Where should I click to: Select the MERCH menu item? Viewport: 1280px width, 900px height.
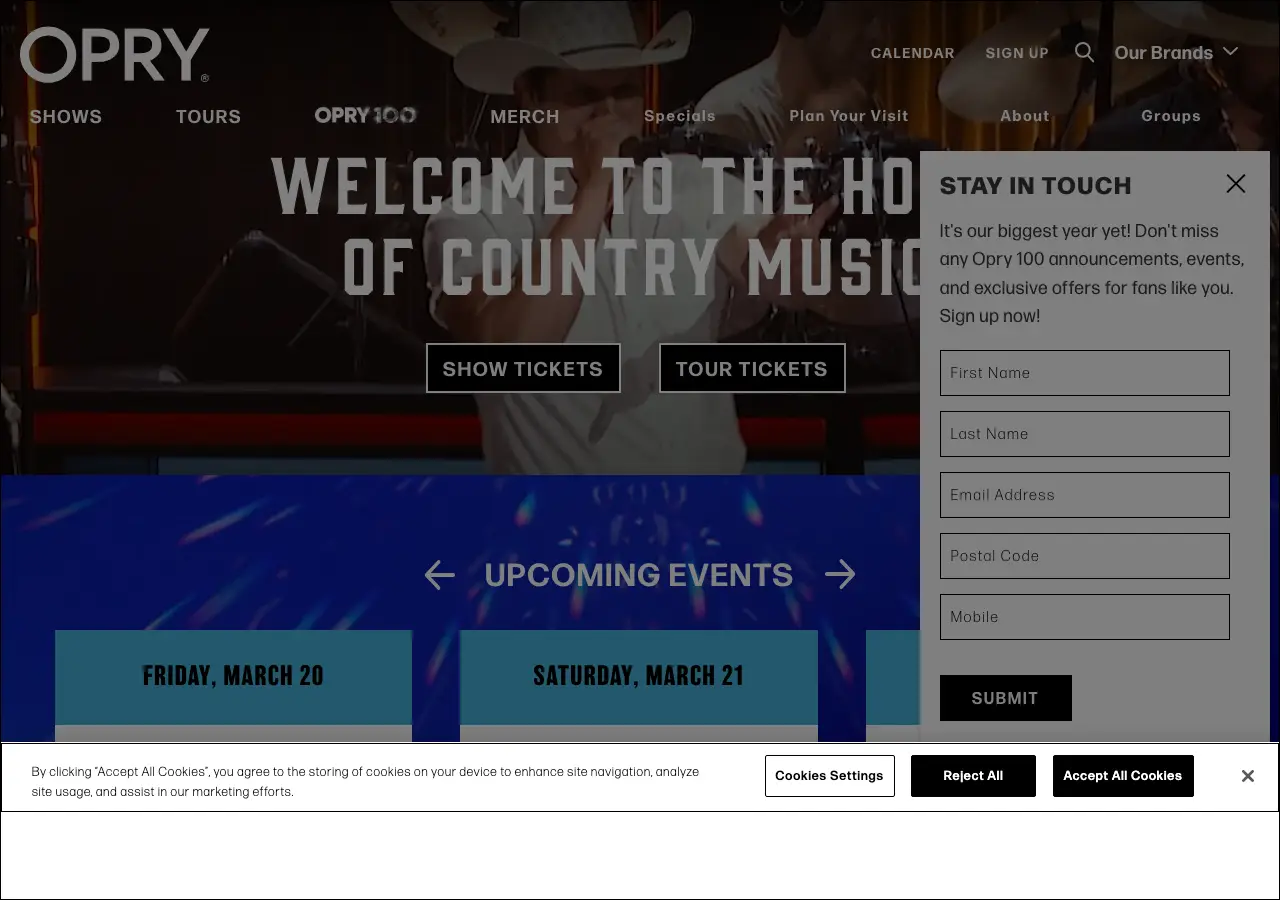pyautogui.click(x=525, y=116)
